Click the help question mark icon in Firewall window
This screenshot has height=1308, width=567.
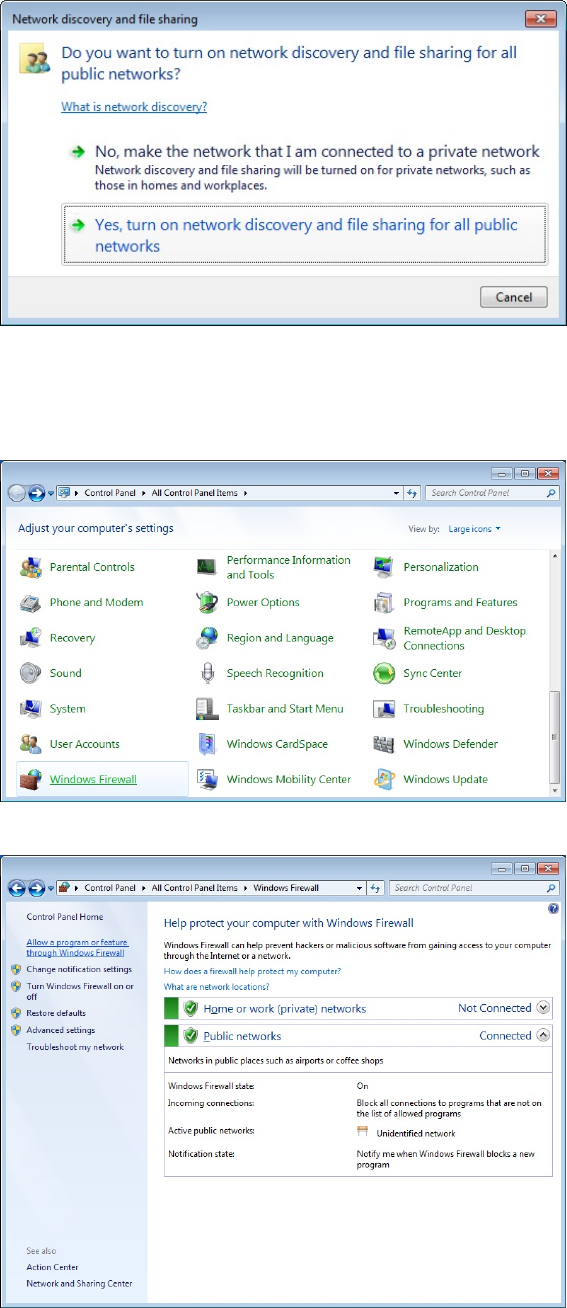coord(553,909)
